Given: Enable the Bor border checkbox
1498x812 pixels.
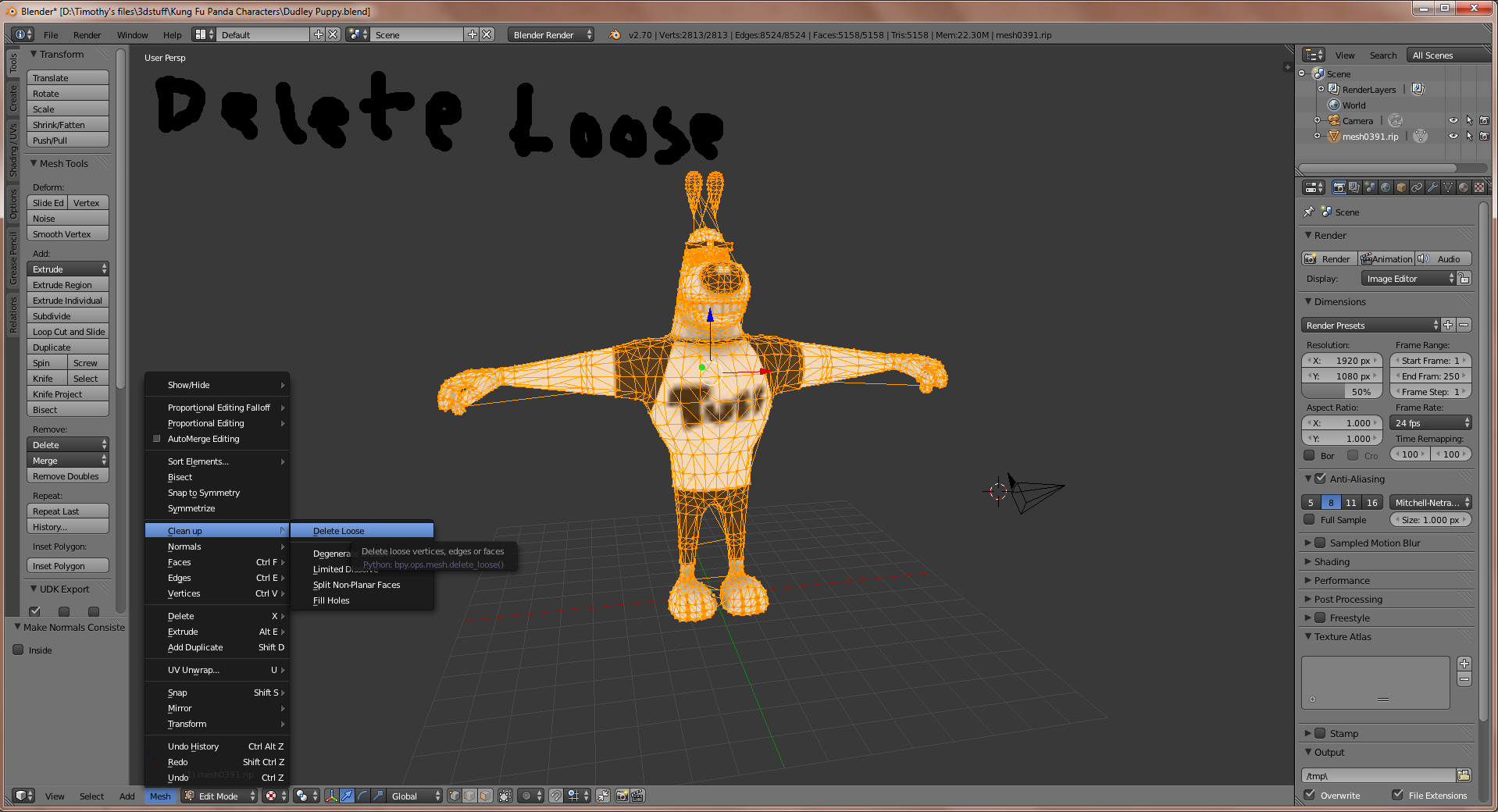Looking at the screenshot, I should 1309,455.
